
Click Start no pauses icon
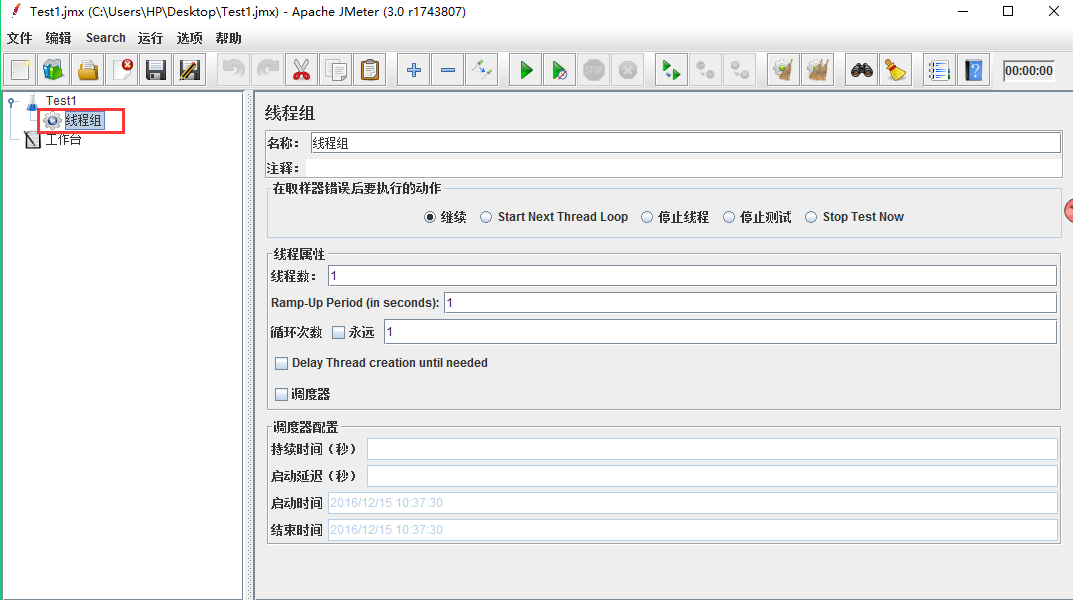[x=560, y=70]
